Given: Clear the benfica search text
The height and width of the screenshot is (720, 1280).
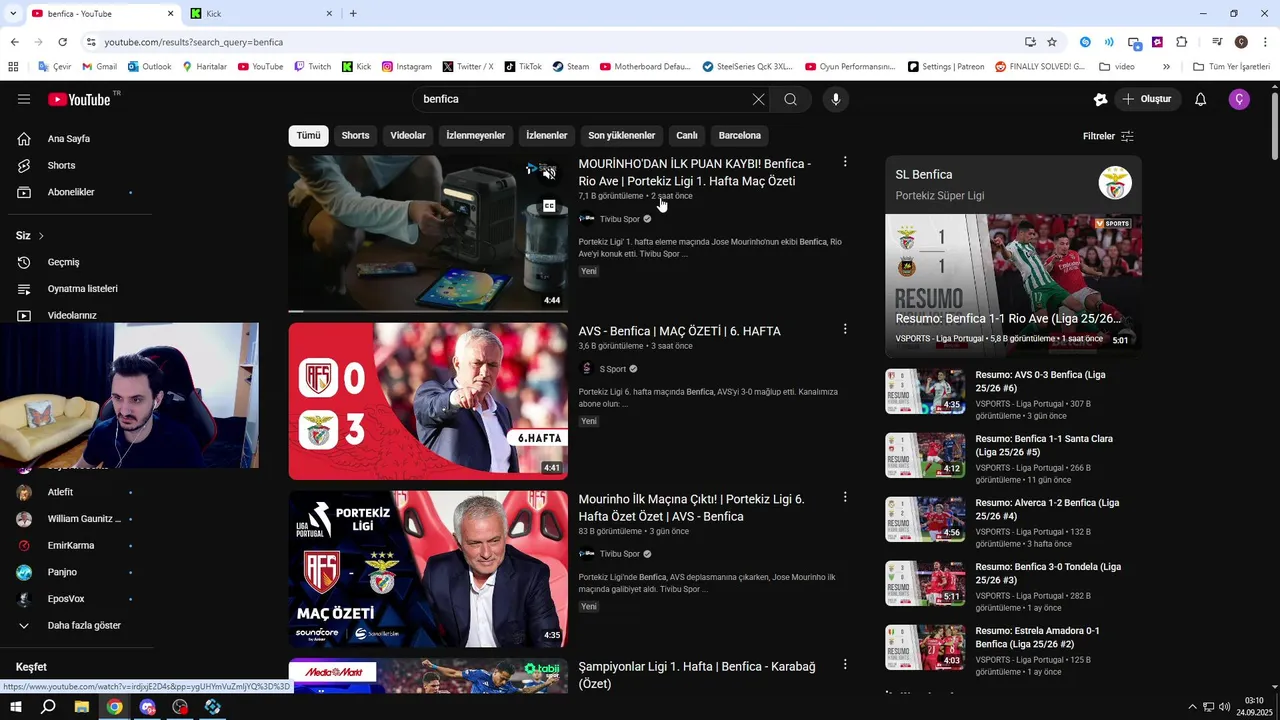Looking at the screenshot, I should 758,99.
